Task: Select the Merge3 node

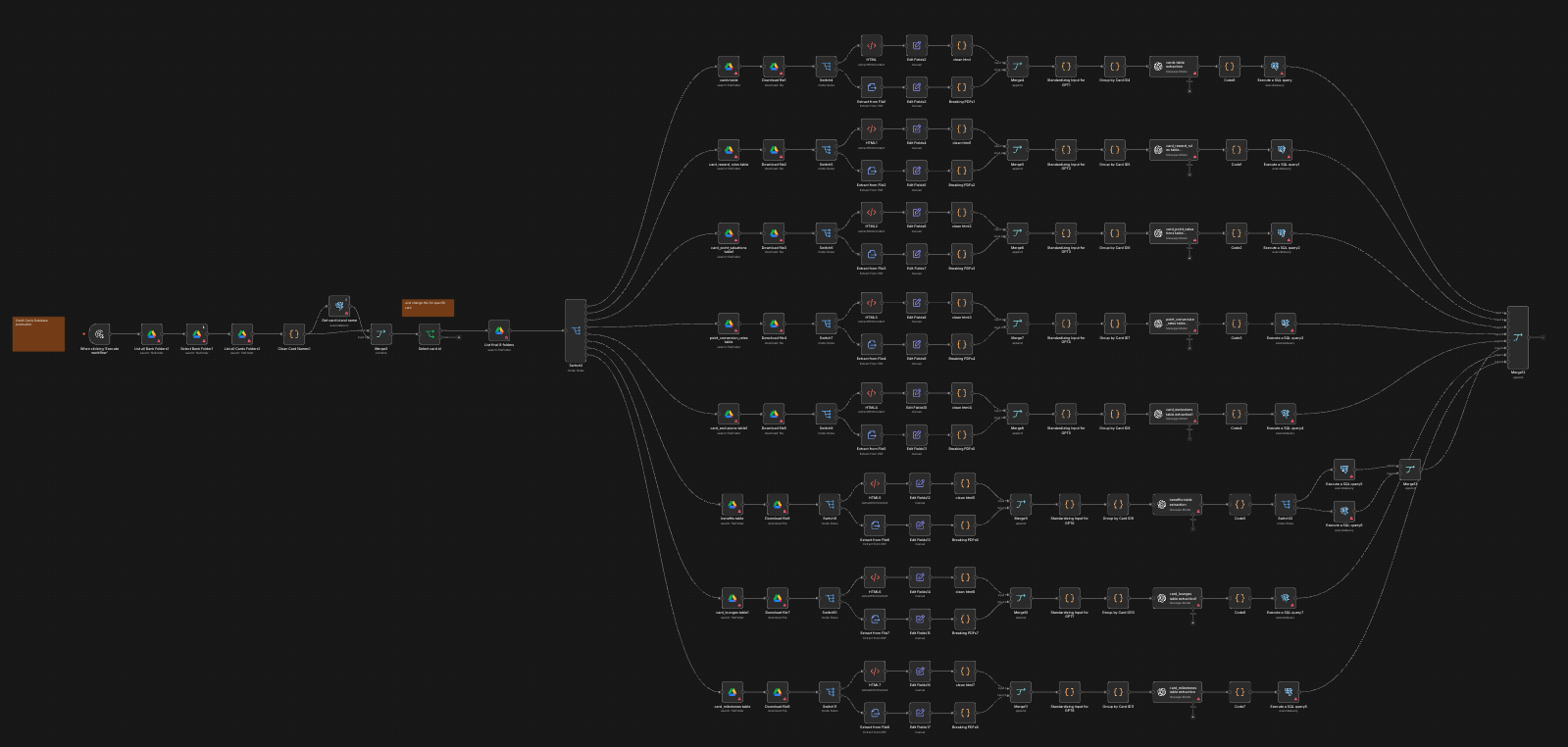Action: click(380, 334)
